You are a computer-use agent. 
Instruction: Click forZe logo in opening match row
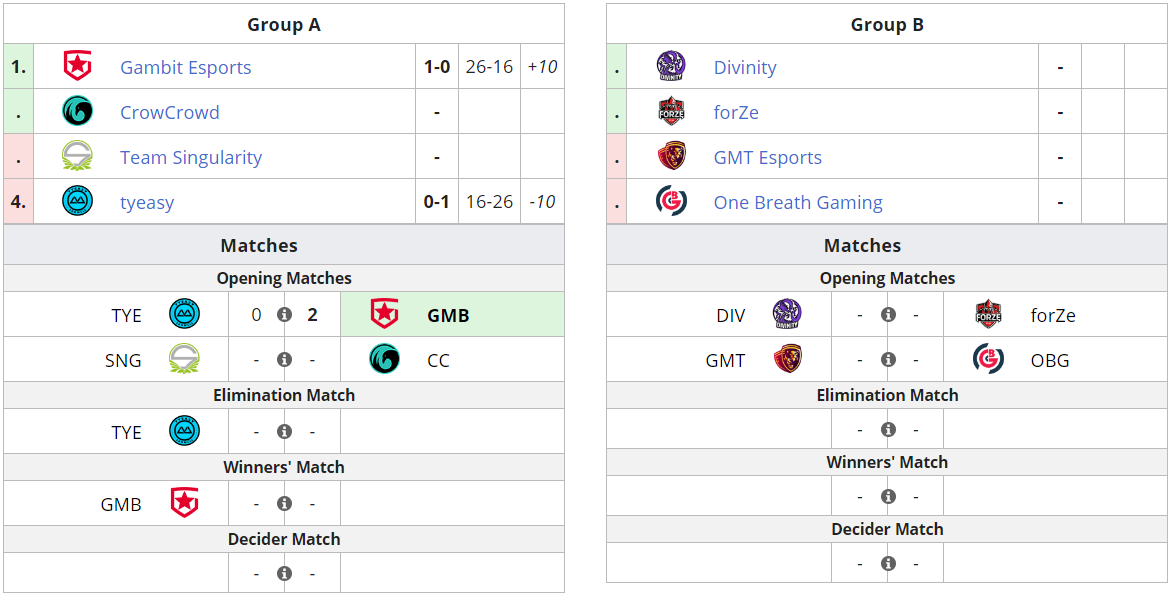point(988,315)
